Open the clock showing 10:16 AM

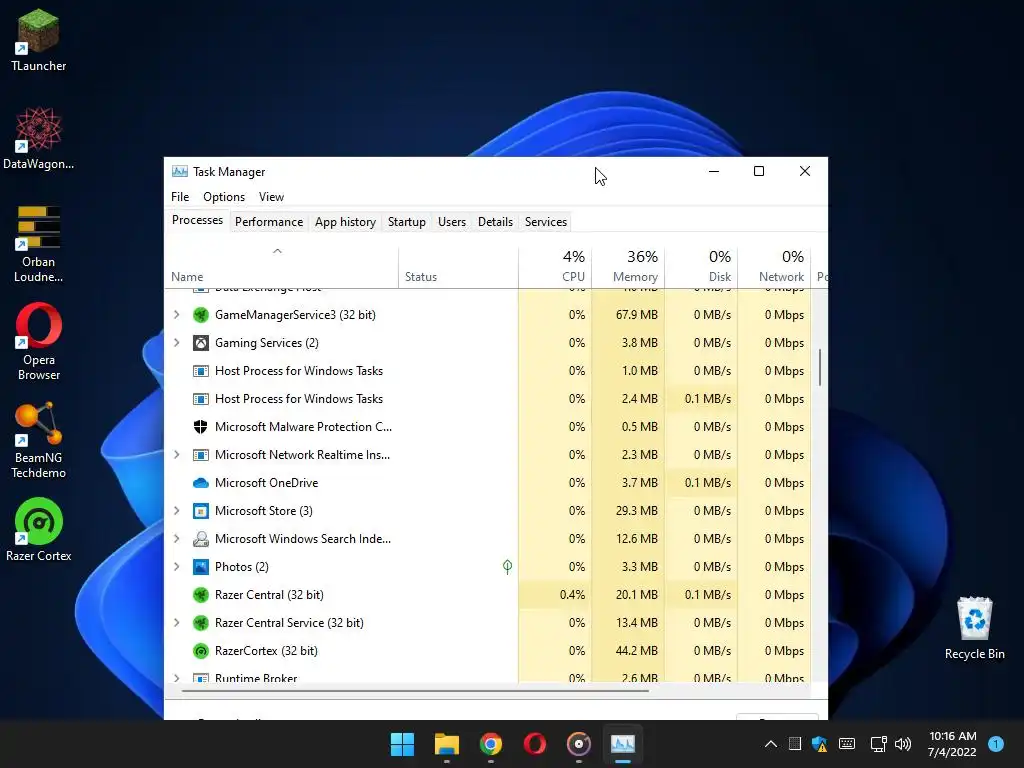[x=952, y=744]
